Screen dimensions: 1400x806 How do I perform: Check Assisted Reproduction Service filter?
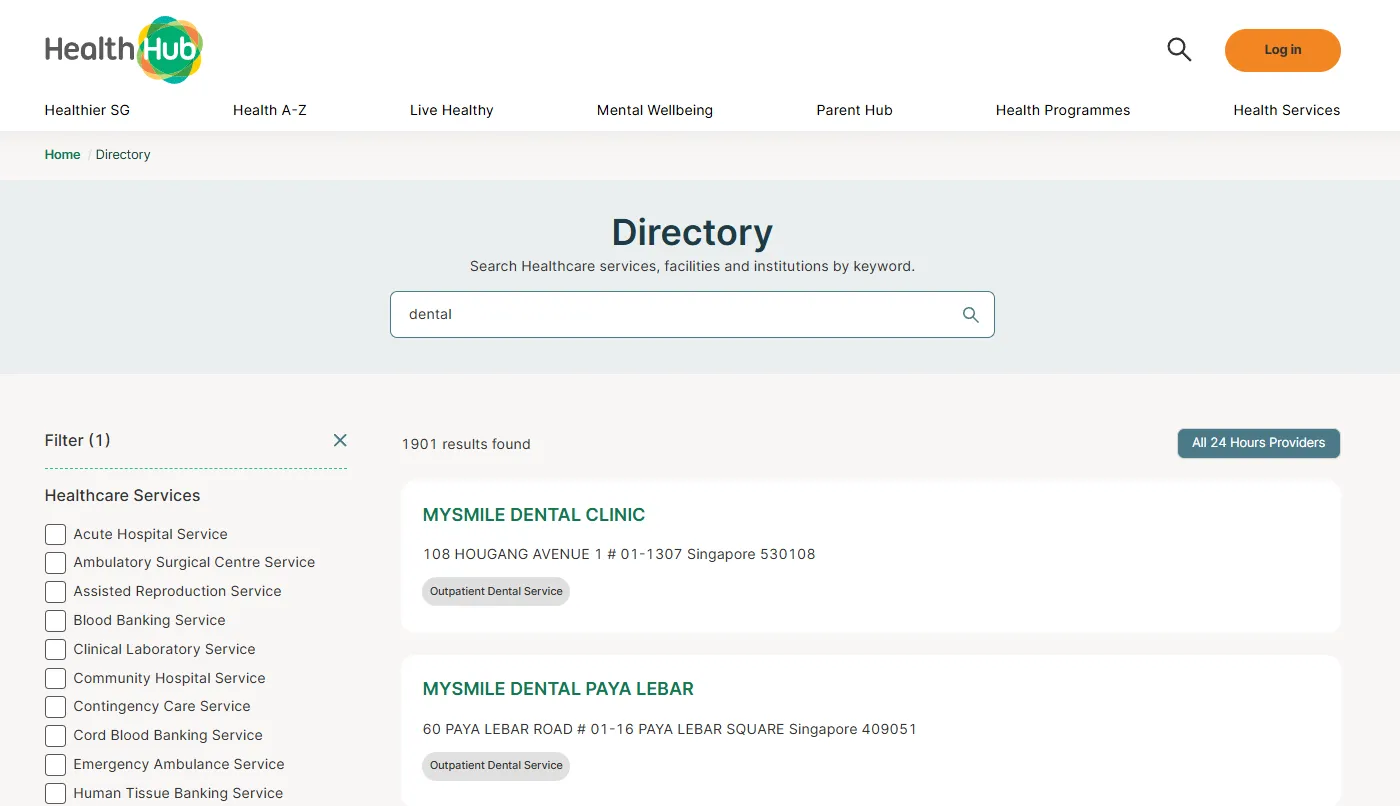55,592
